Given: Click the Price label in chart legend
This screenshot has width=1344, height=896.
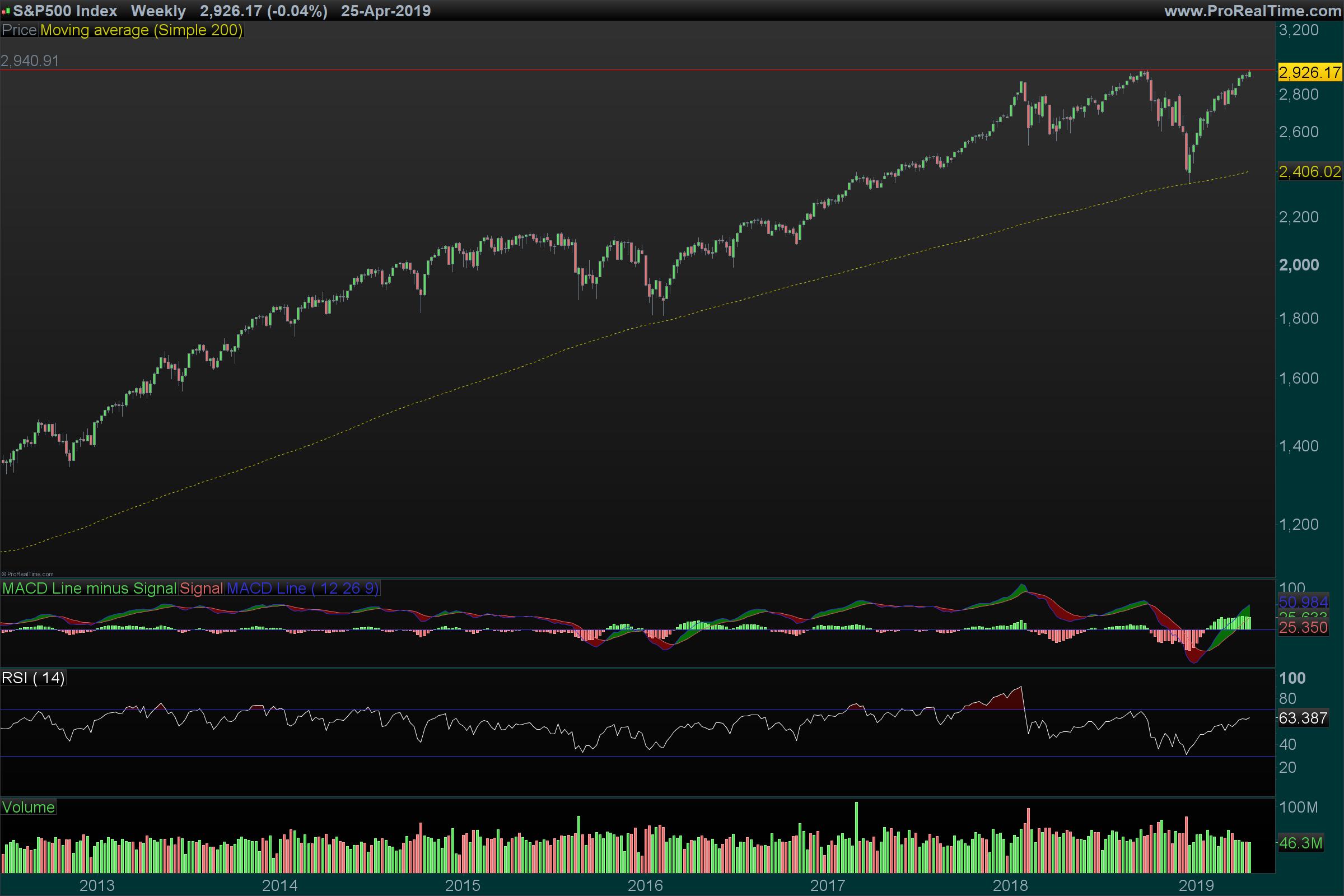Looking at the screenshot, I should pos(19,30).
